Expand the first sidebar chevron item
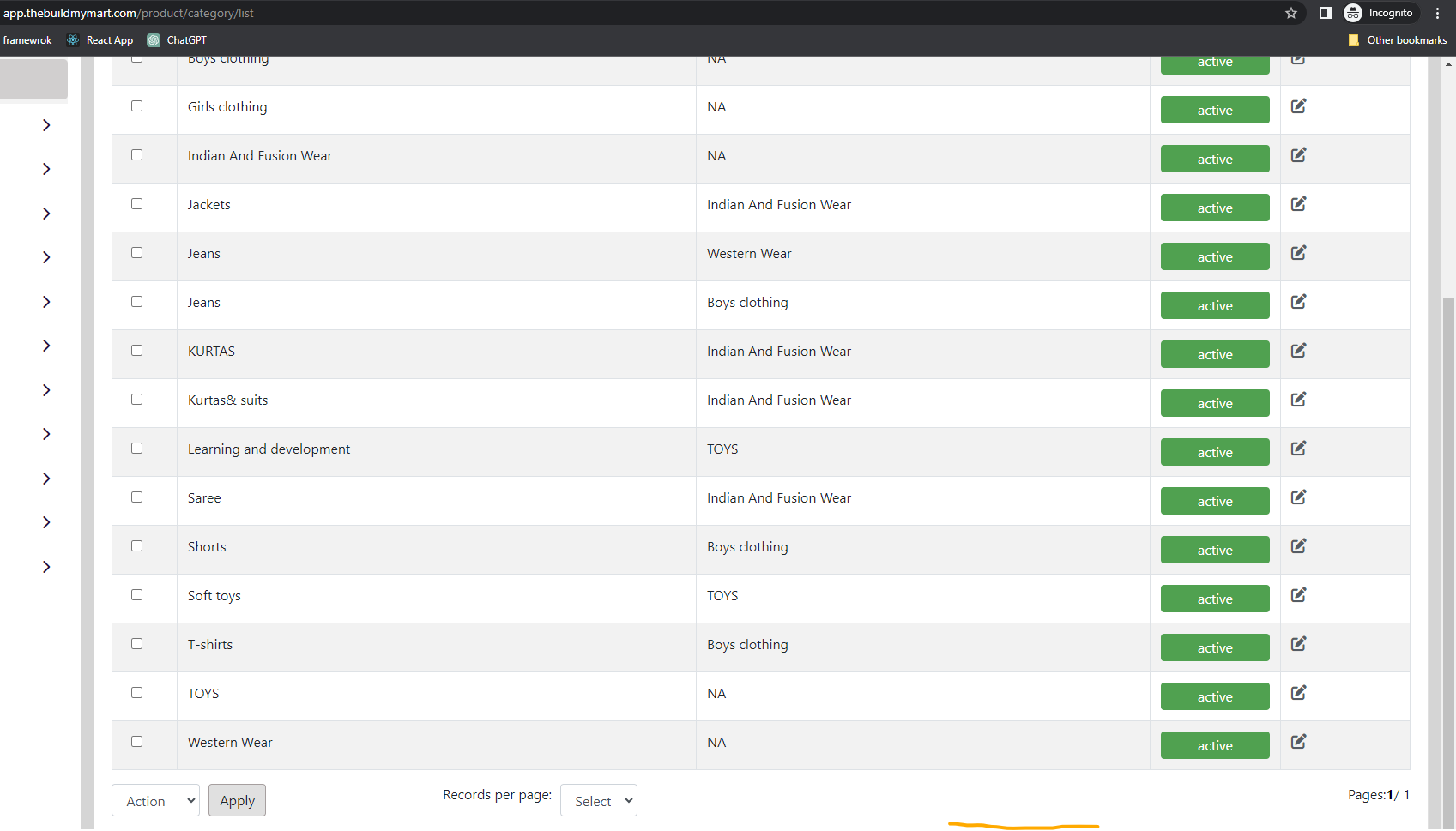 coord(46,125)
